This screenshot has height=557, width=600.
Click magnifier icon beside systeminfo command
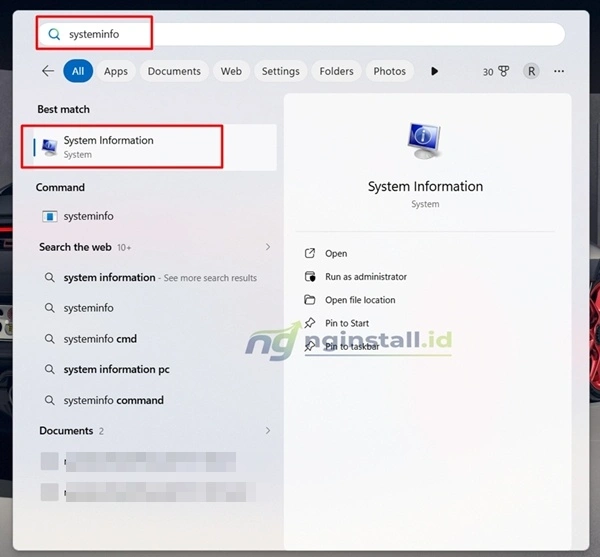click(x=50, y=400)
